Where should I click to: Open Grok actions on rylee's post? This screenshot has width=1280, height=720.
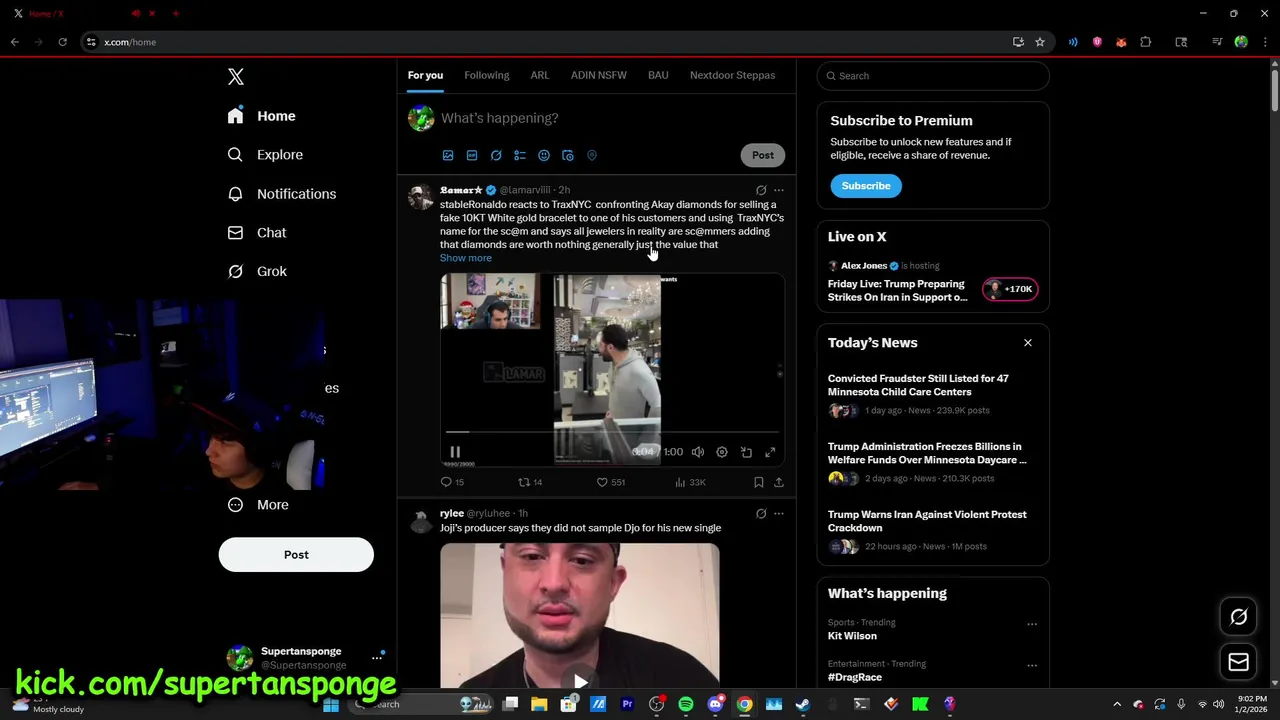click(761, 514)
